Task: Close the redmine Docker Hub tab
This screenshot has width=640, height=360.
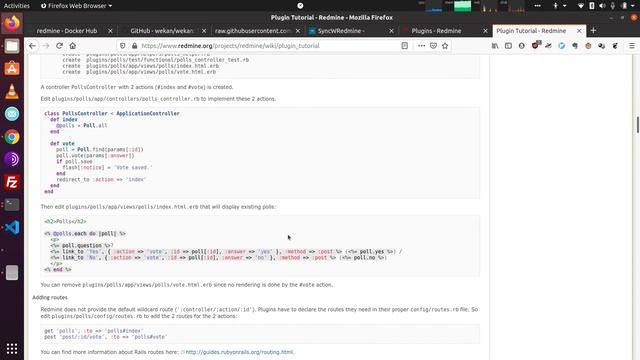Action: [x=110, y=31]
